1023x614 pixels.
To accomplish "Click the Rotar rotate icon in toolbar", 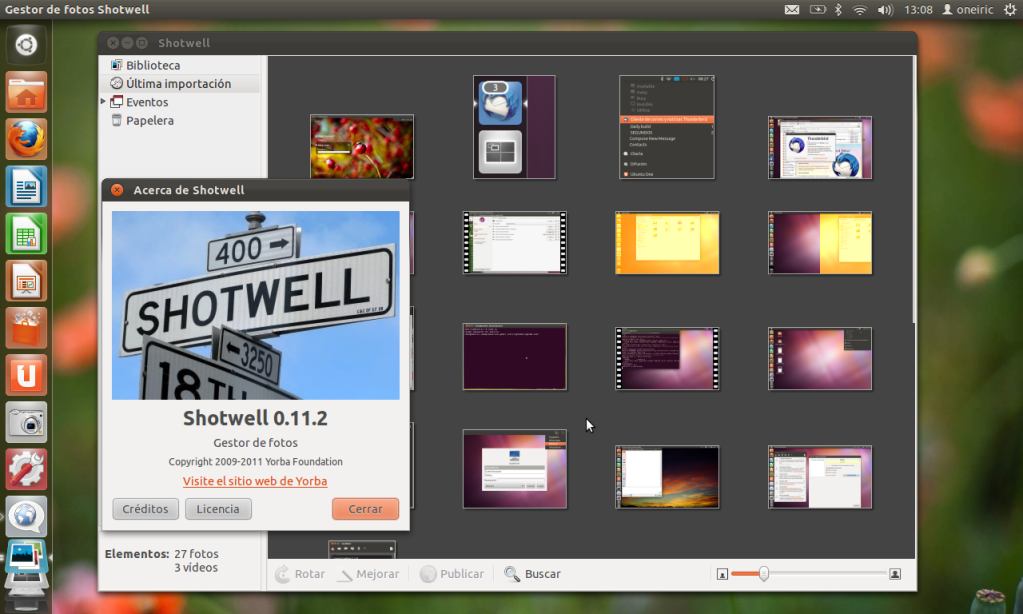I will click(x=284, y=574).
